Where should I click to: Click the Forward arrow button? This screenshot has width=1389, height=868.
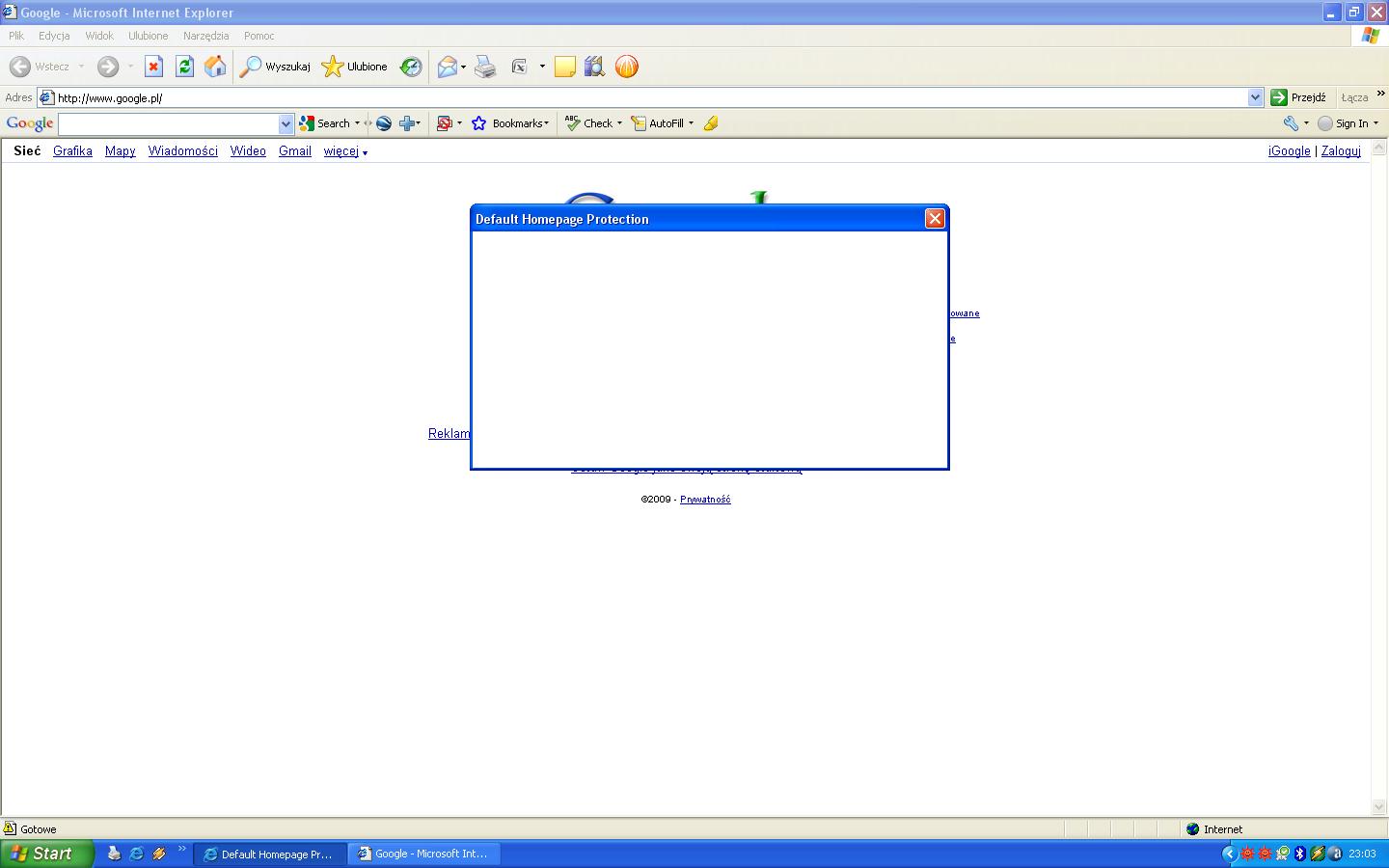click(x=108, y=67)
